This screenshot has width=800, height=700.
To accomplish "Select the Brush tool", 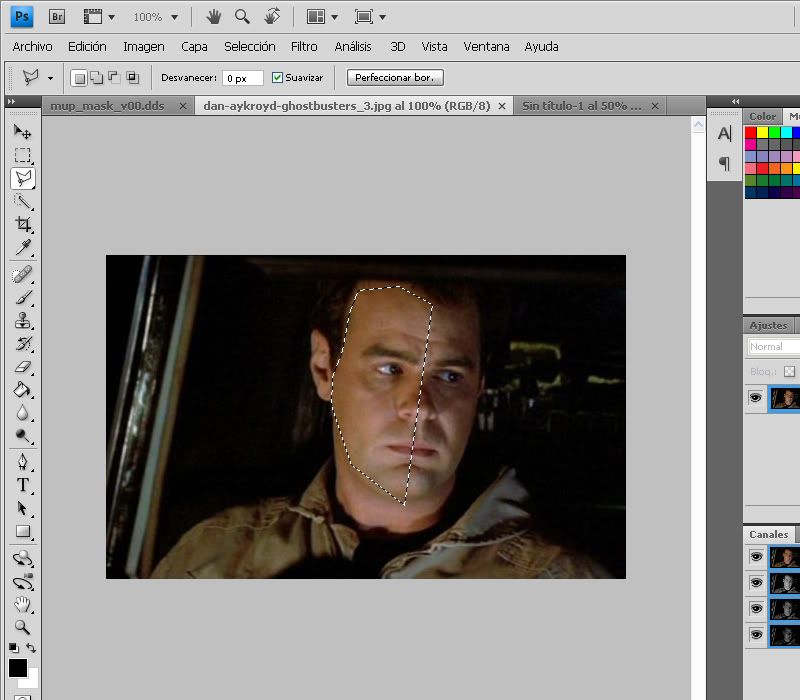I will [22, 297].
